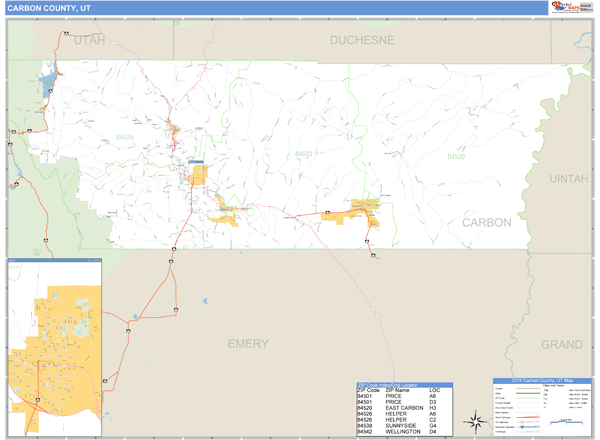
Task: Click the H3 grid location cell
Action: click(x=433, y=408)
